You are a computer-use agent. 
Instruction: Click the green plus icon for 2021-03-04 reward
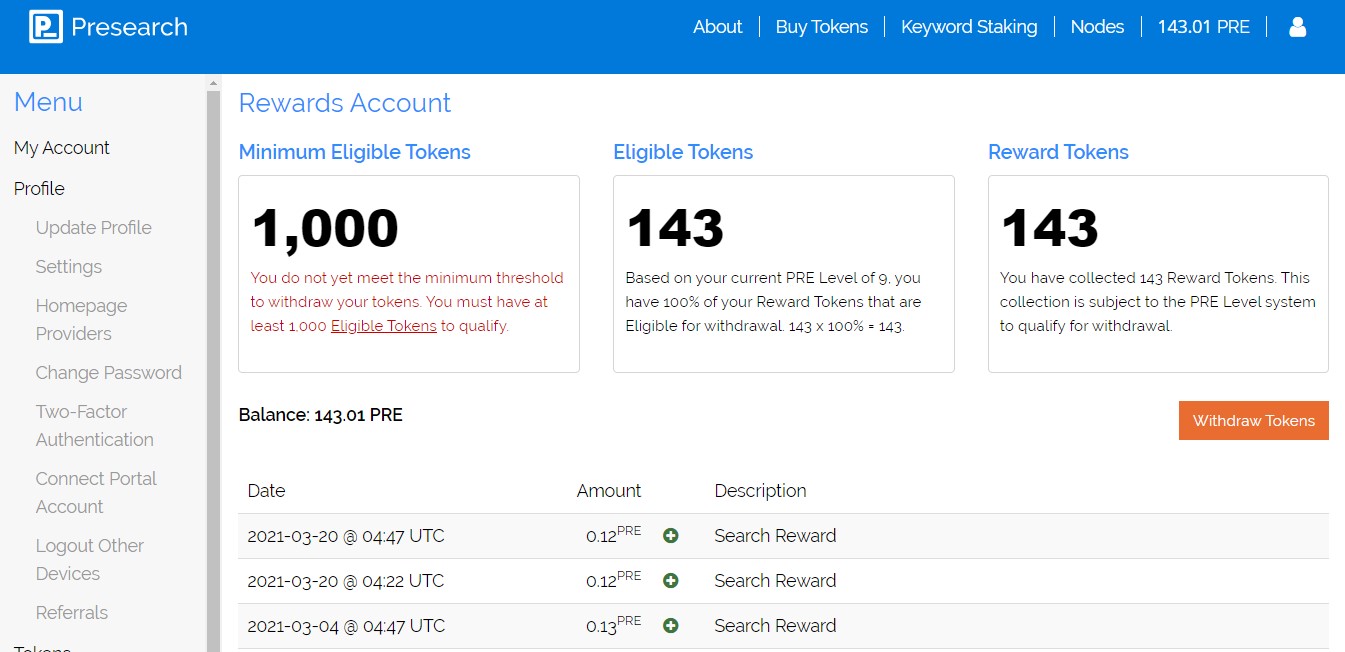(671, 626)
